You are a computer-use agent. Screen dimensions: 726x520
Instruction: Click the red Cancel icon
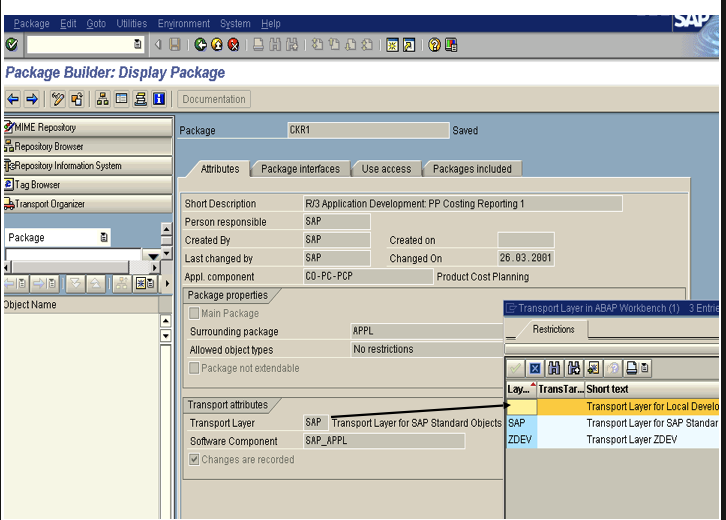(233, 45)
